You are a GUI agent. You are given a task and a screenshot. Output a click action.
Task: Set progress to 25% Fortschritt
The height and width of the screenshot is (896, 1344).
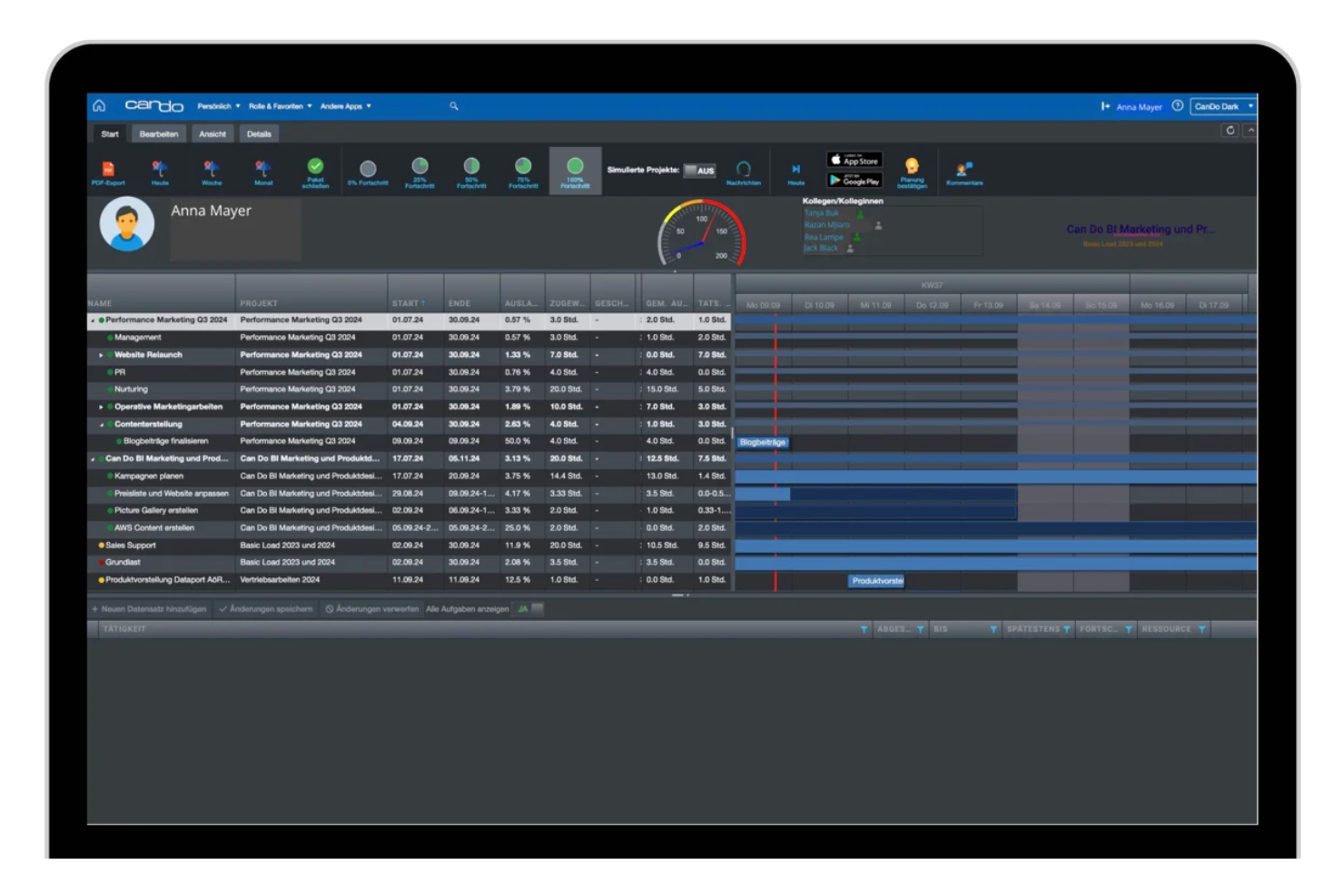pos(420,172)
